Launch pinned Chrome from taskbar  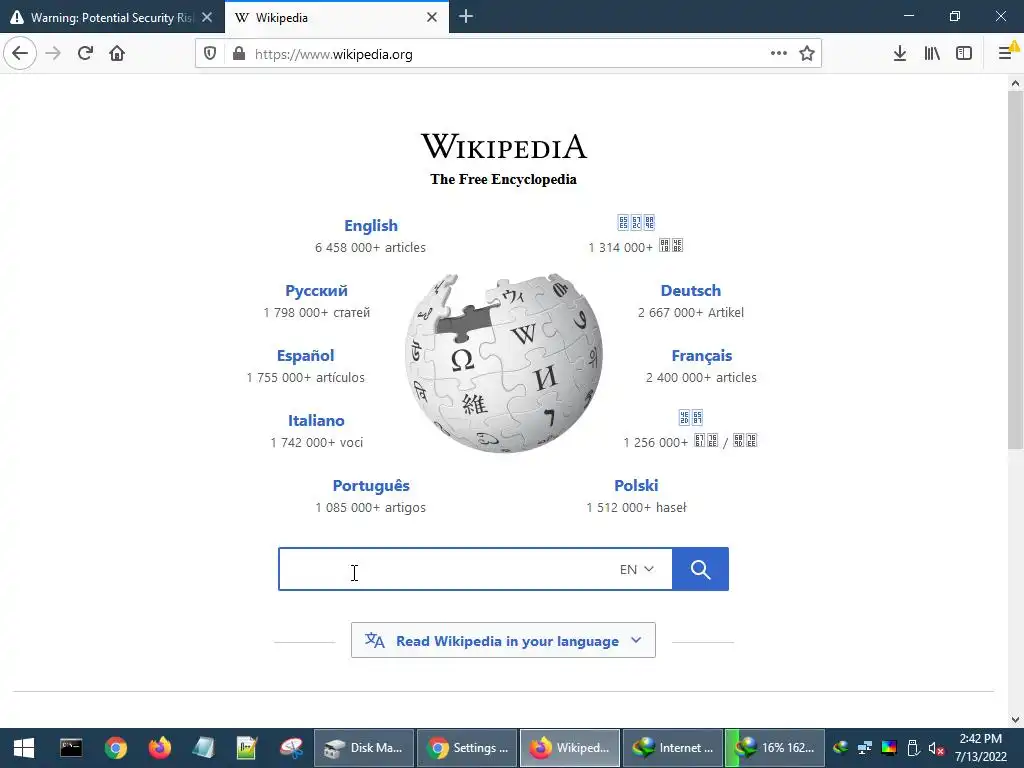pyautogui.click(x=116, y=748)
